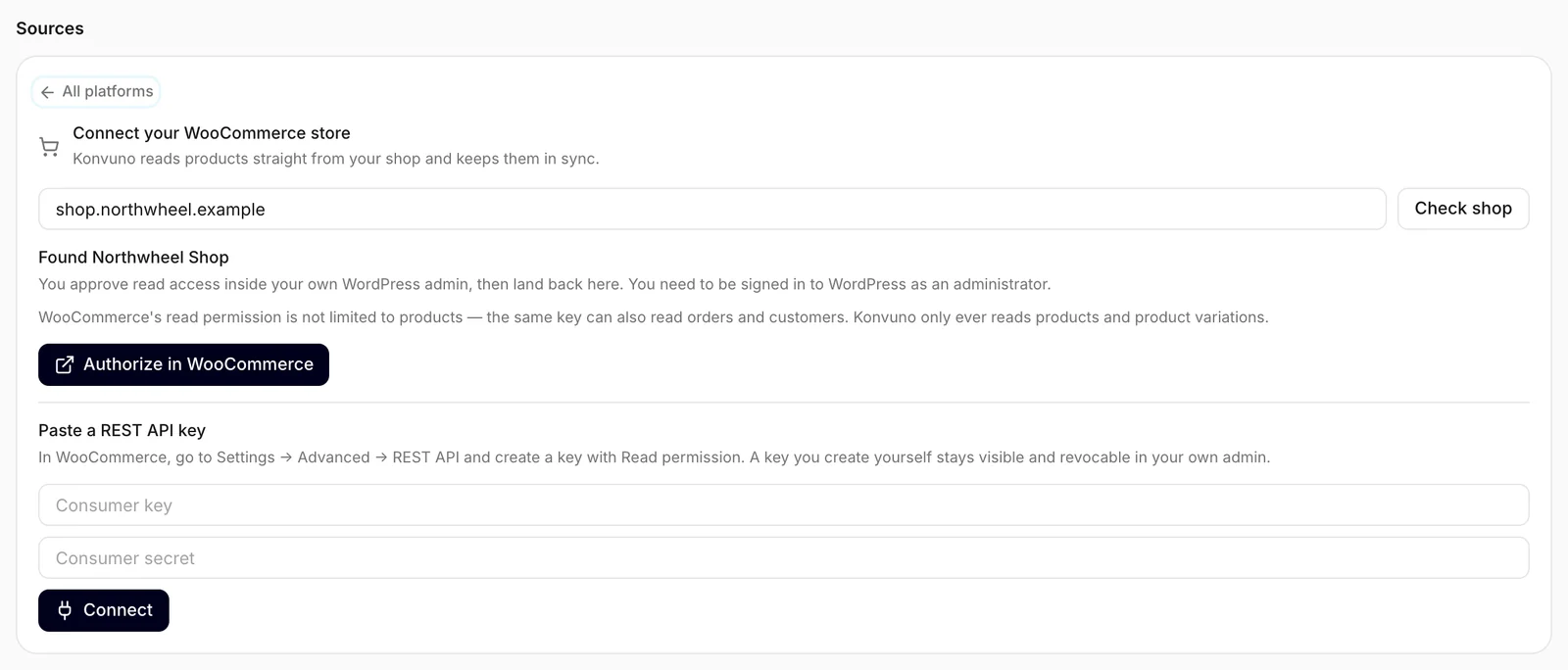The height and width of the screenshot is (670, 1568).
Task: Click the Sources heading
Action: click(50, 28)
